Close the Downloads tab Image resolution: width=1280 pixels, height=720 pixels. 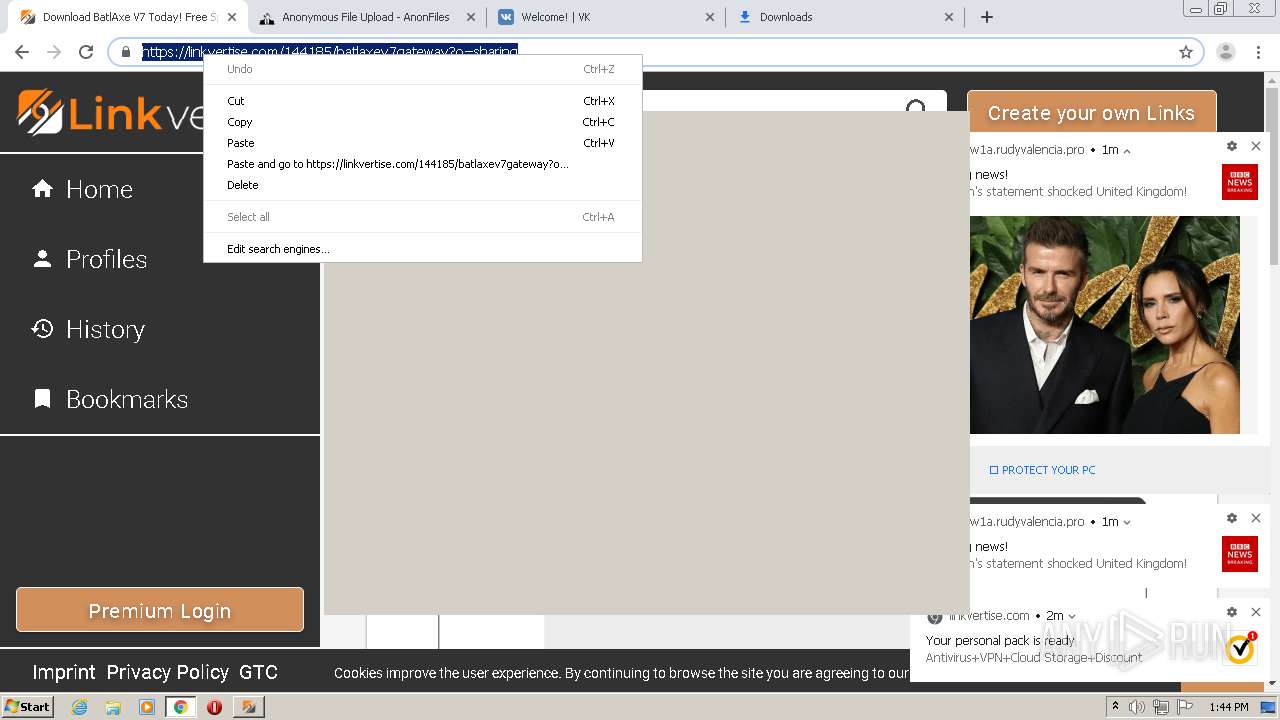click(949, 17)
